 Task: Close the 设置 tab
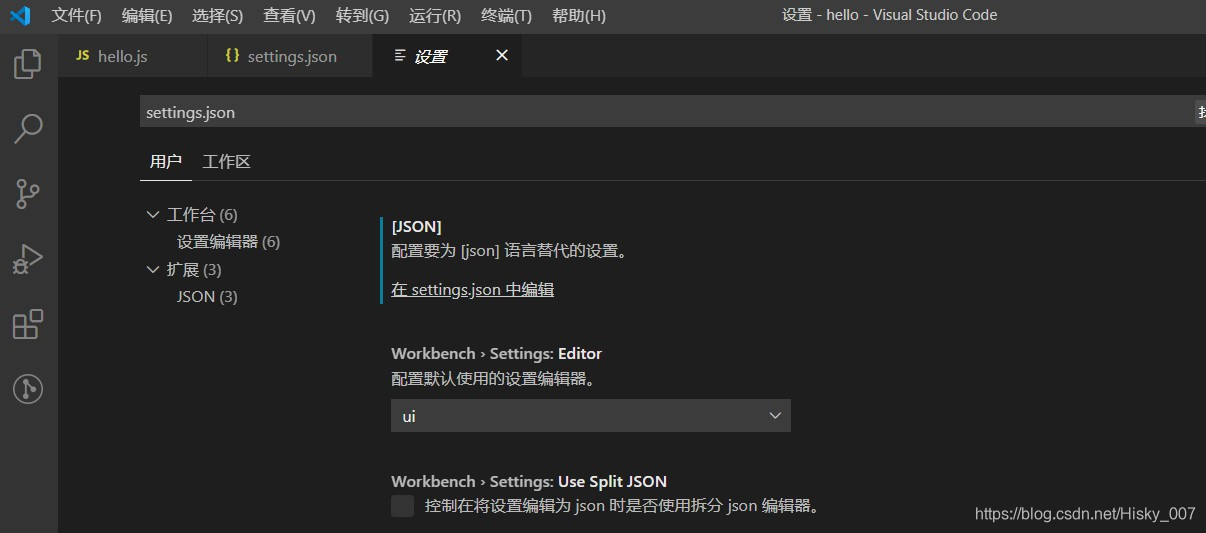pyautogui.click(x=502, y=56)
